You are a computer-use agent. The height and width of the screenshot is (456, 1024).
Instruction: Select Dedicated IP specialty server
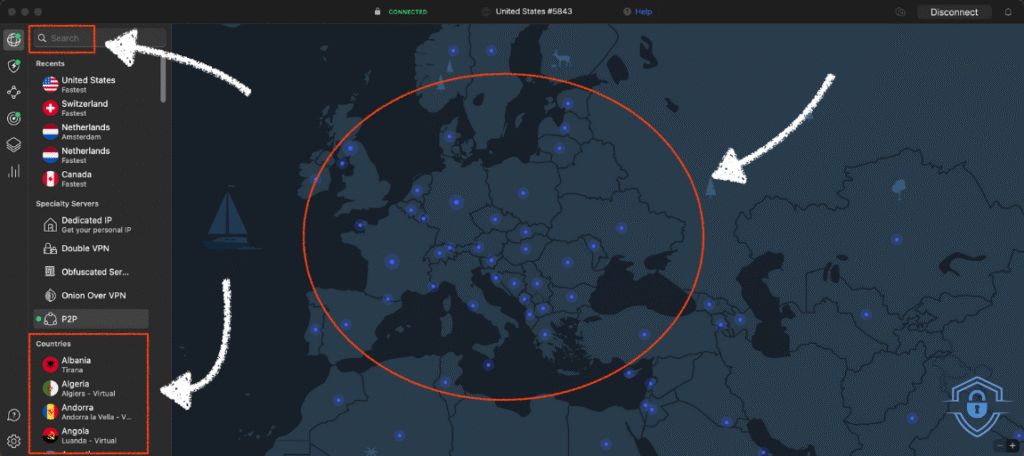pyautogui.click(x=91, y=225)
